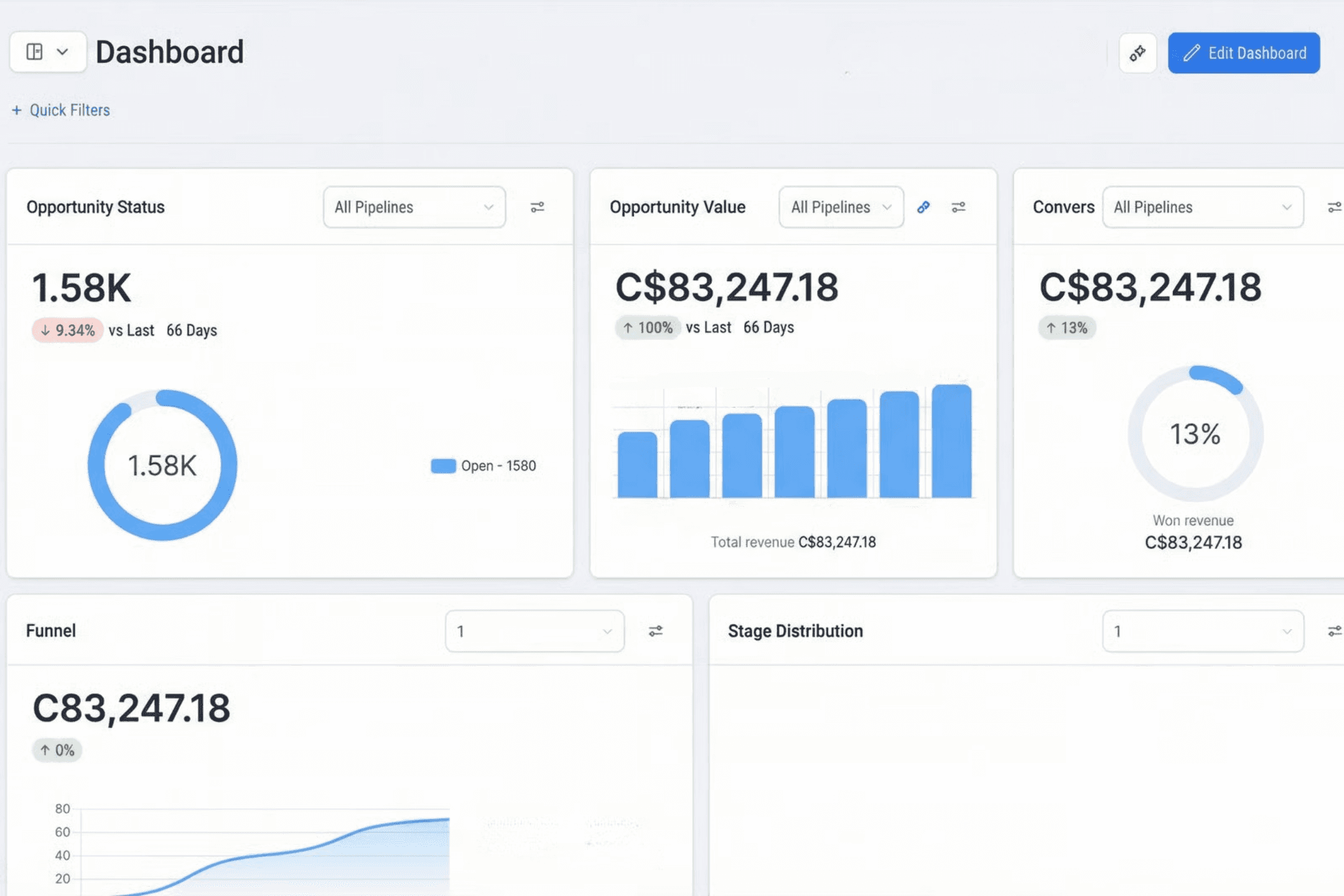Click the dashboard layout switcher icon
The height and width of the screenshot is (896, 1344).
tap(35, 52)
